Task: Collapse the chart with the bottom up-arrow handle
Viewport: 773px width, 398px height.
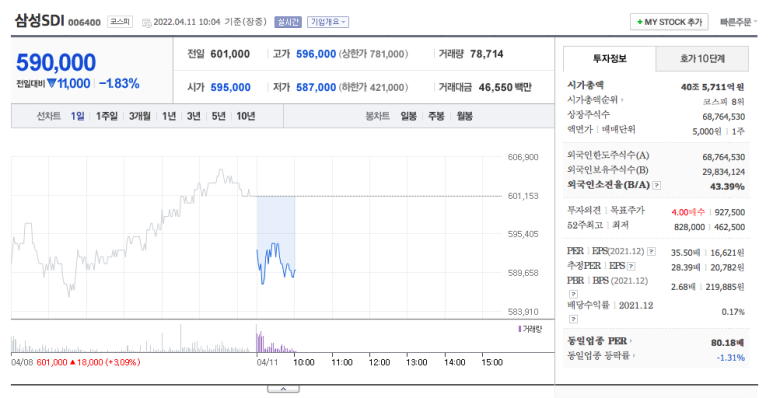Action: coord(283,389)
